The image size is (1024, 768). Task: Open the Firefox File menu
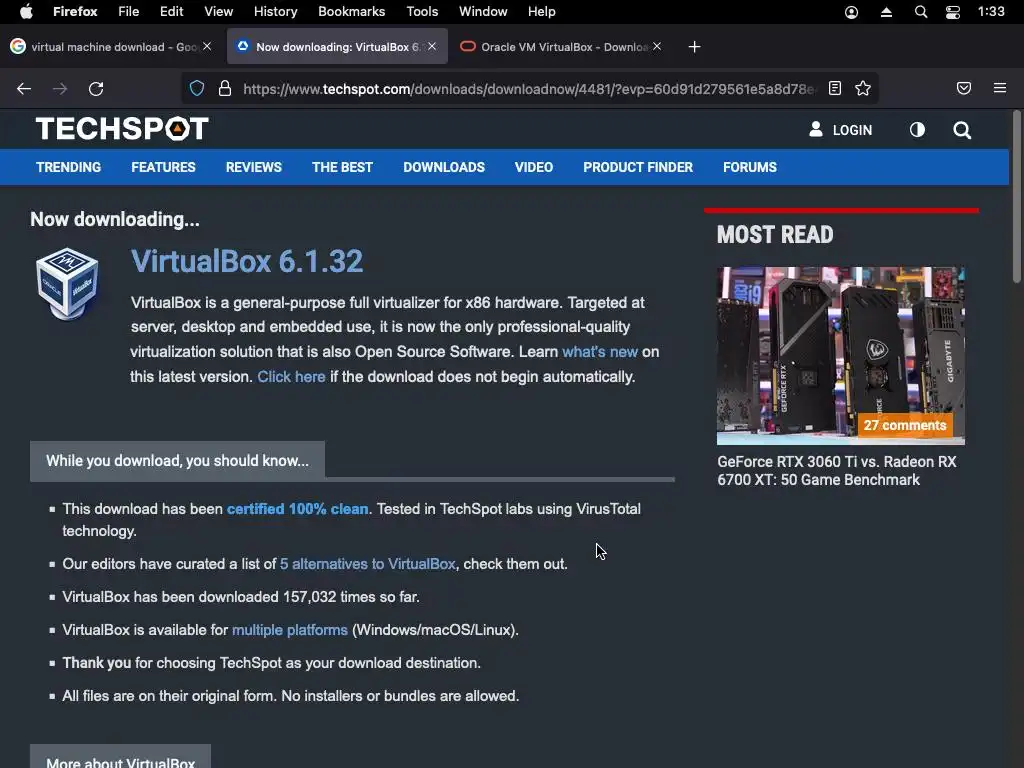point(128,12)
